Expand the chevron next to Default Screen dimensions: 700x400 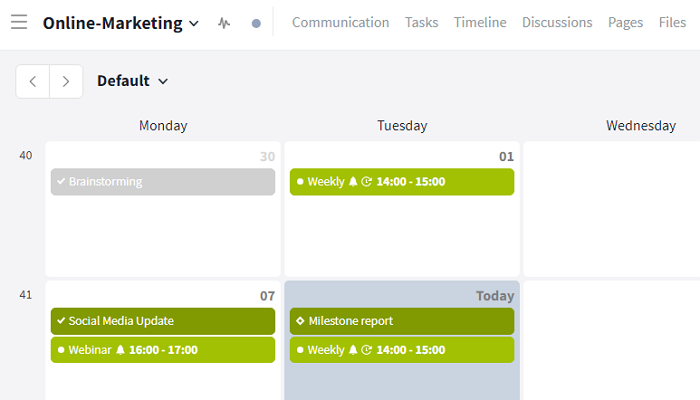tap(163, 81)
